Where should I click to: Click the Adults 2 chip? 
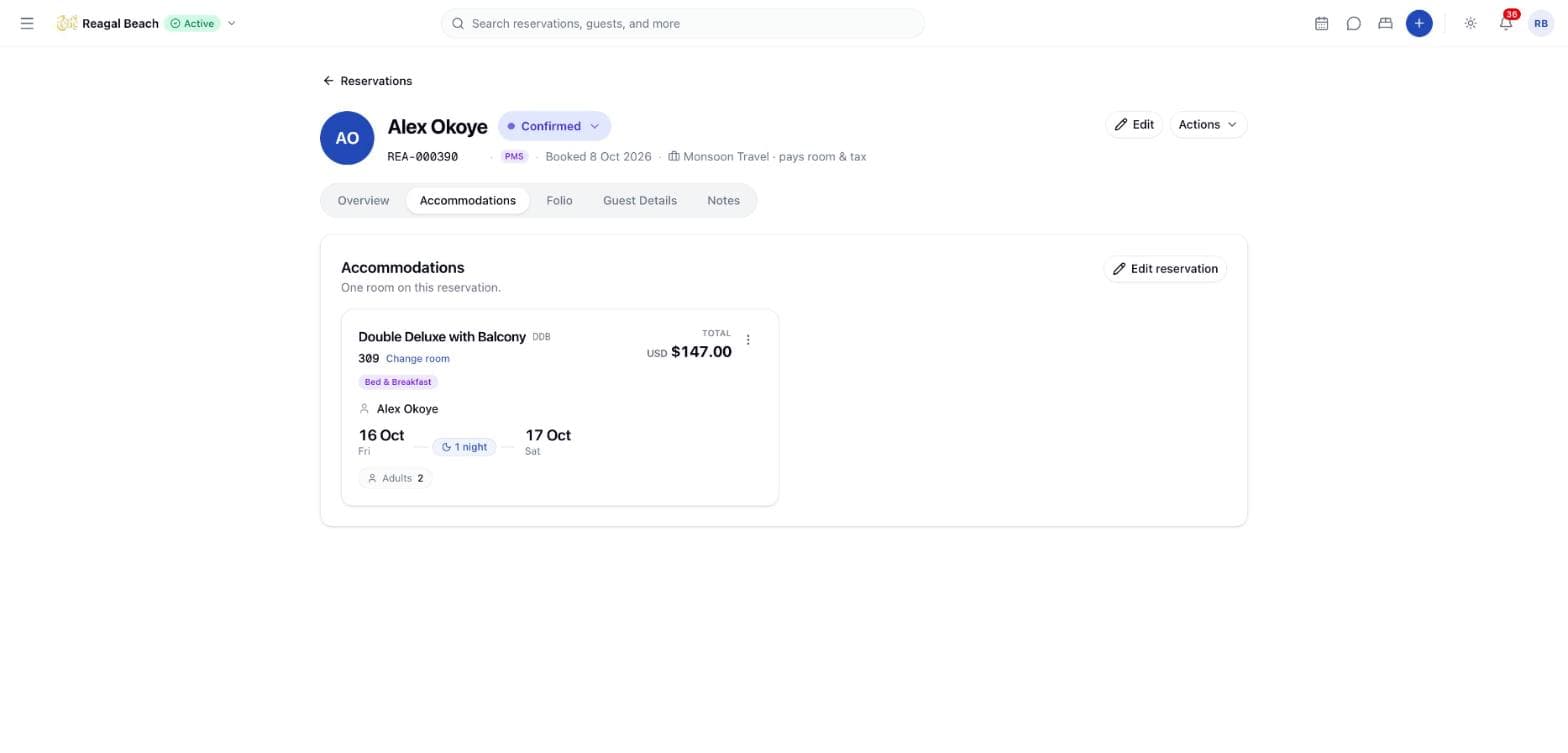395,478
